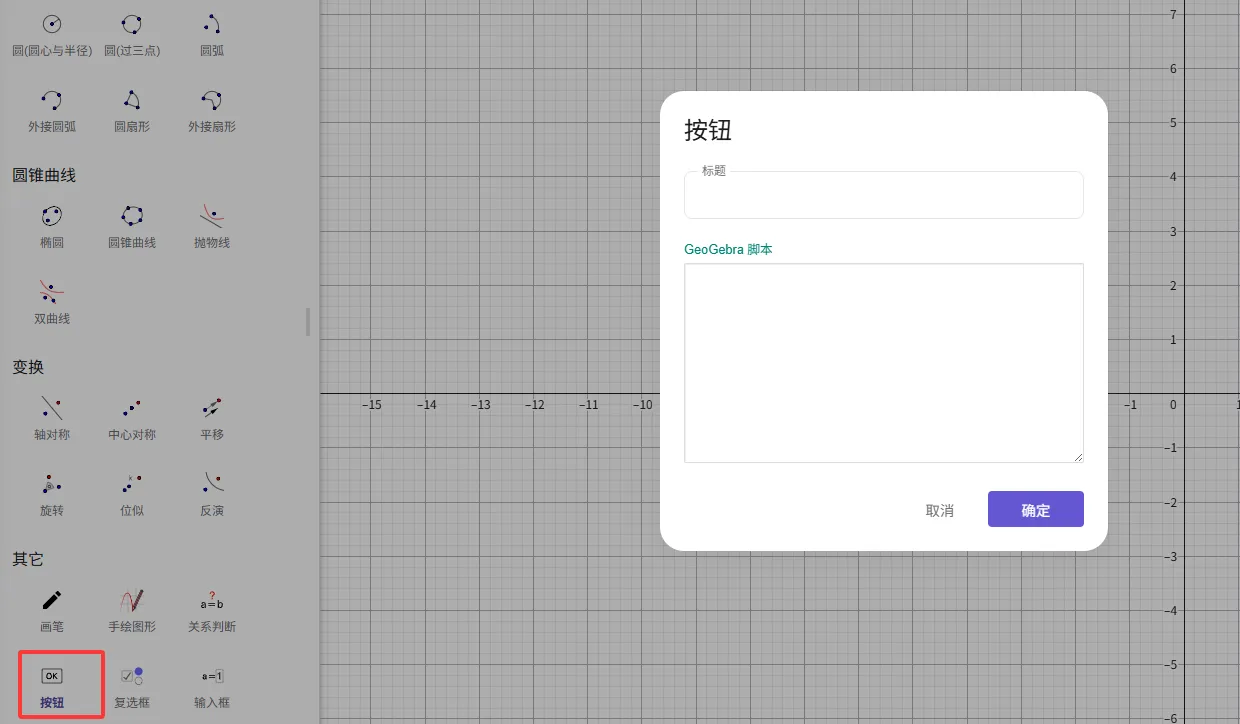1240x724 pixels.
Task: Click the 标题 input field
Action: (883, 197)
